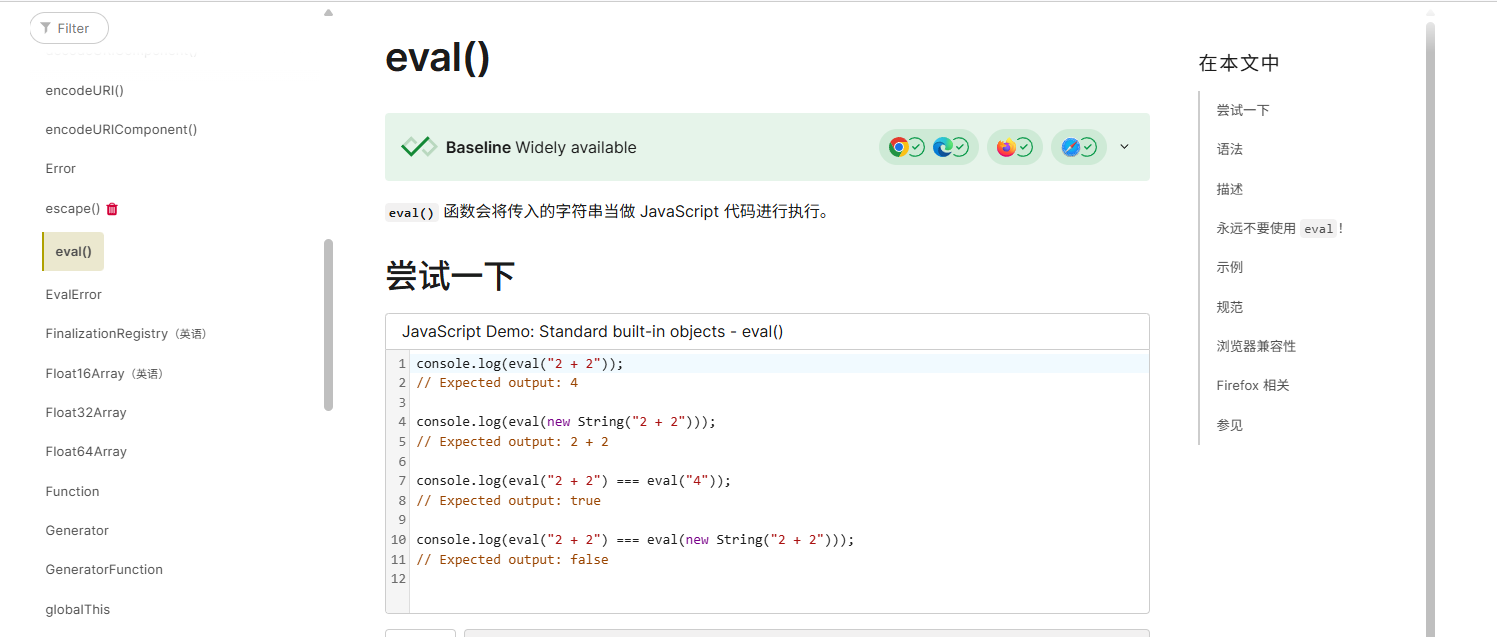This screenshot has width=1497, height=637.
Task: Click the Firefox browser compatibility icon
Action: click(1006, 147)
